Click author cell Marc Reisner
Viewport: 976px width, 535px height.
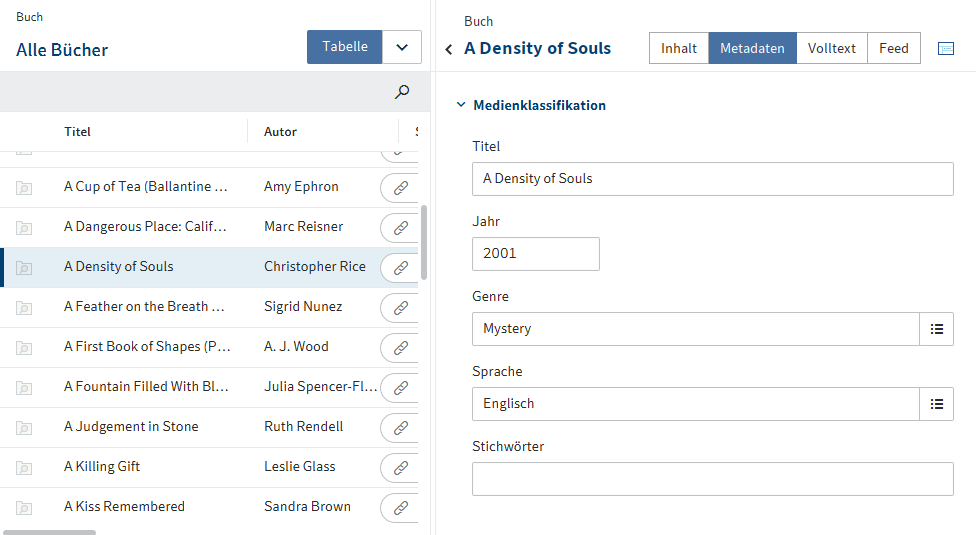[x=303, y=226]
